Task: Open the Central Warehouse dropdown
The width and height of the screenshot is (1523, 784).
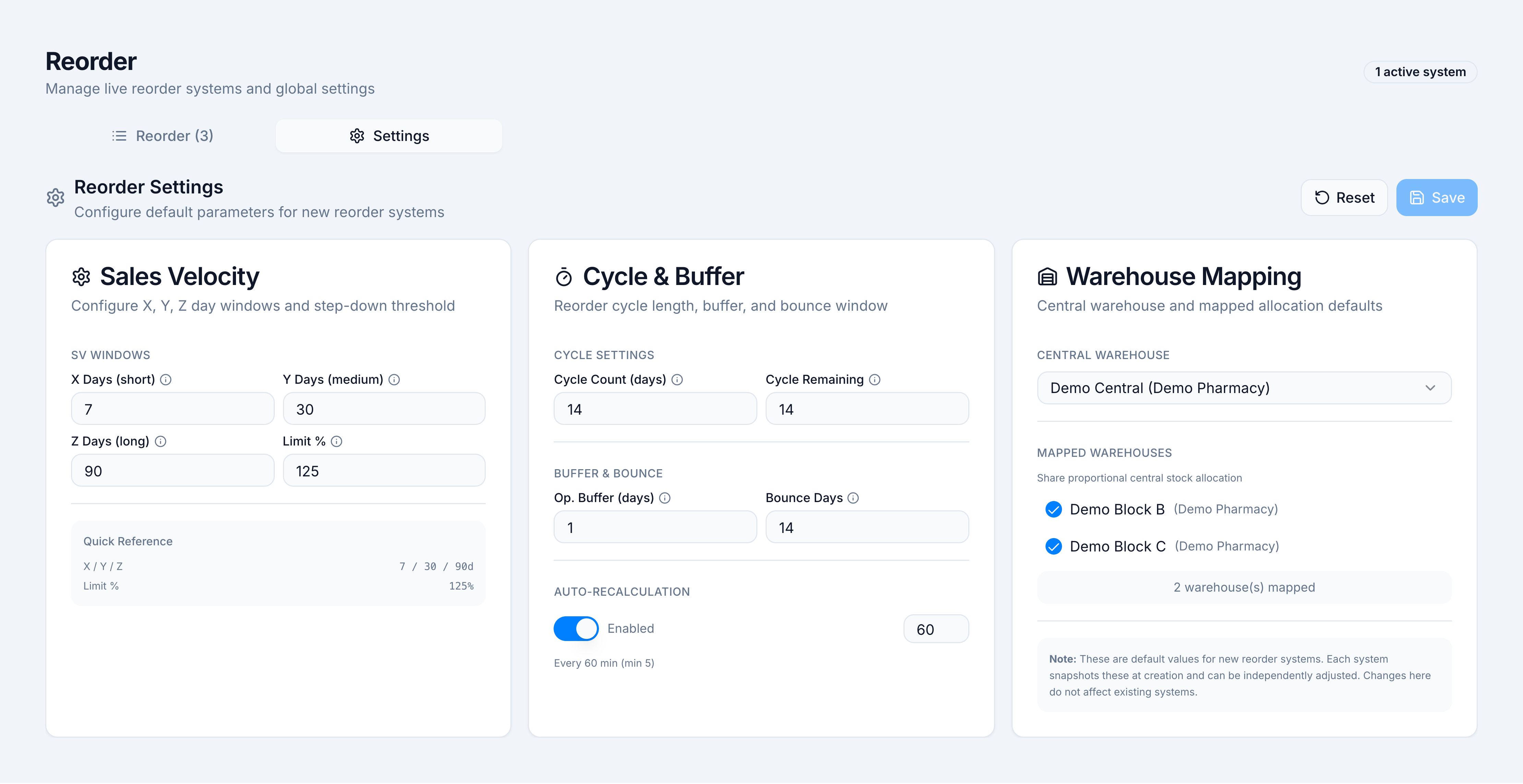Action: (1244, 388)
